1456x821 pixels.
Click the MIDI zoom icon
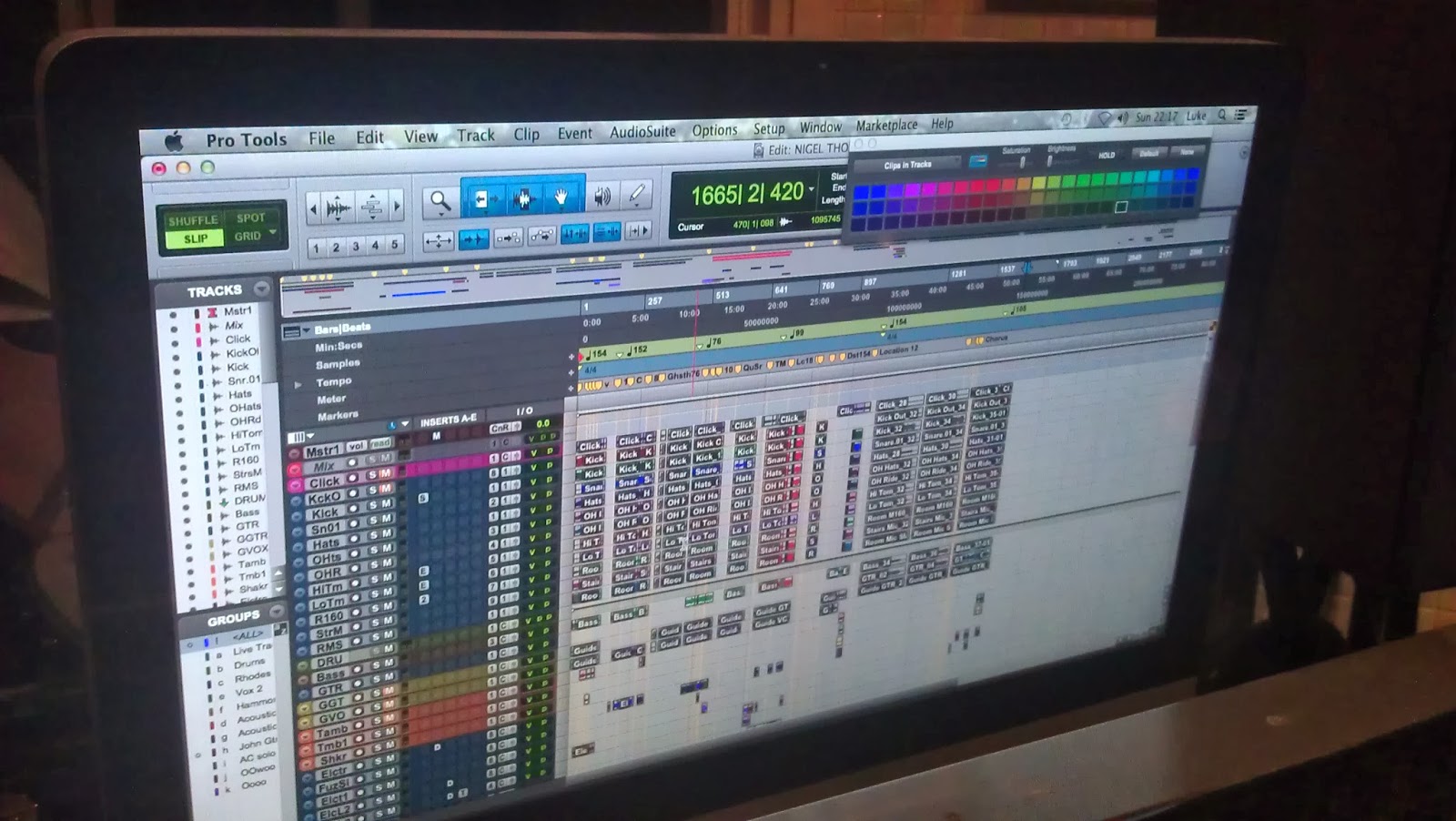(x=371, y=208)
